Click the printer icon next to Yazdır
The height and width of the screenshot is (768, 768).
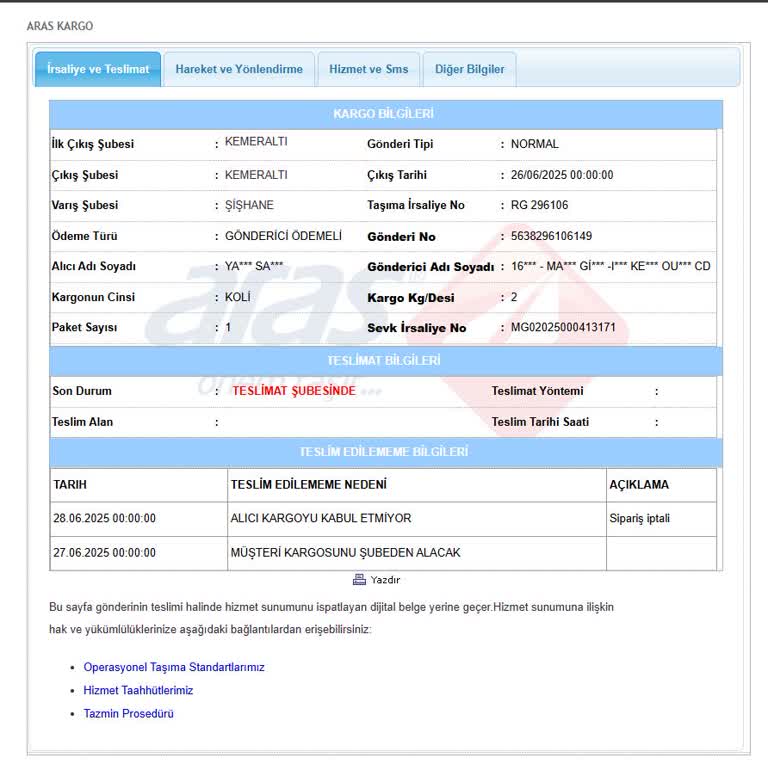click(359, 579)
